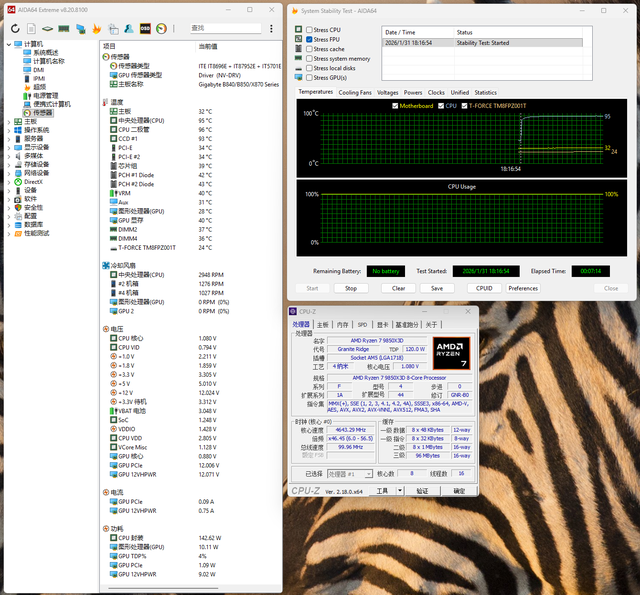This screenshot has height=595, width=640.
Task: Select 系统概述 in the sidebar tree
Action: point(45,52)
